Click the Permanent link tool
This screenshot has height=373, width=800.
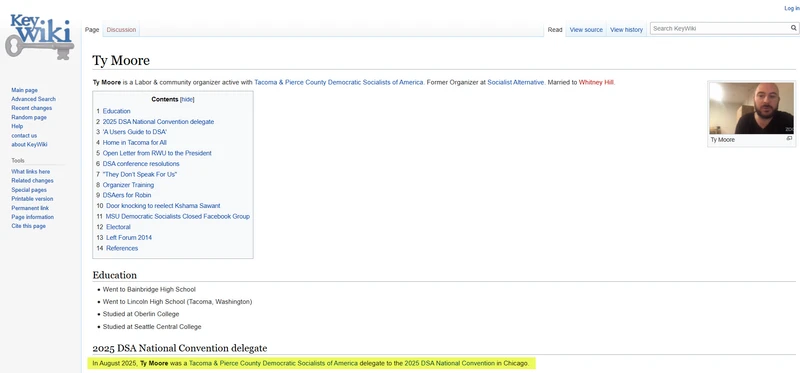point(30,208)
